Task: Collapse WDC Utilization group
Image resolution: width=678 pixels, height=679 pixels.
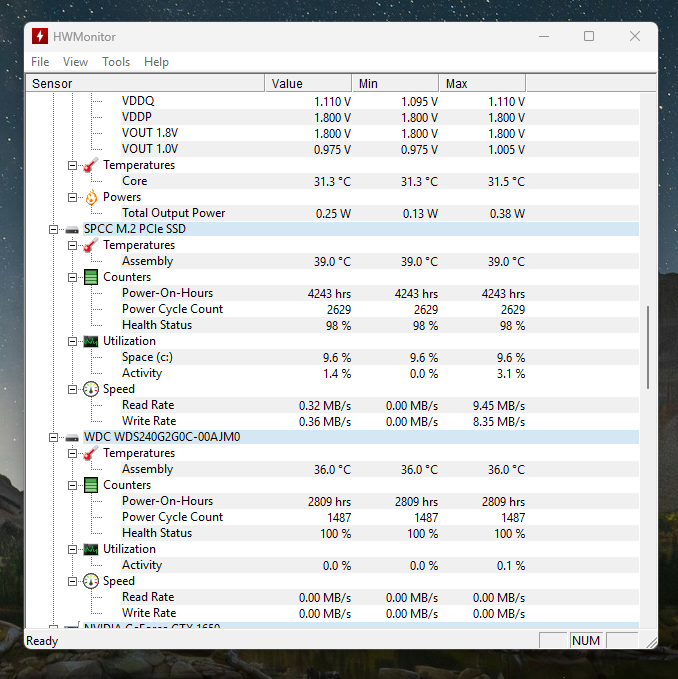Action: tap(72, 550)
